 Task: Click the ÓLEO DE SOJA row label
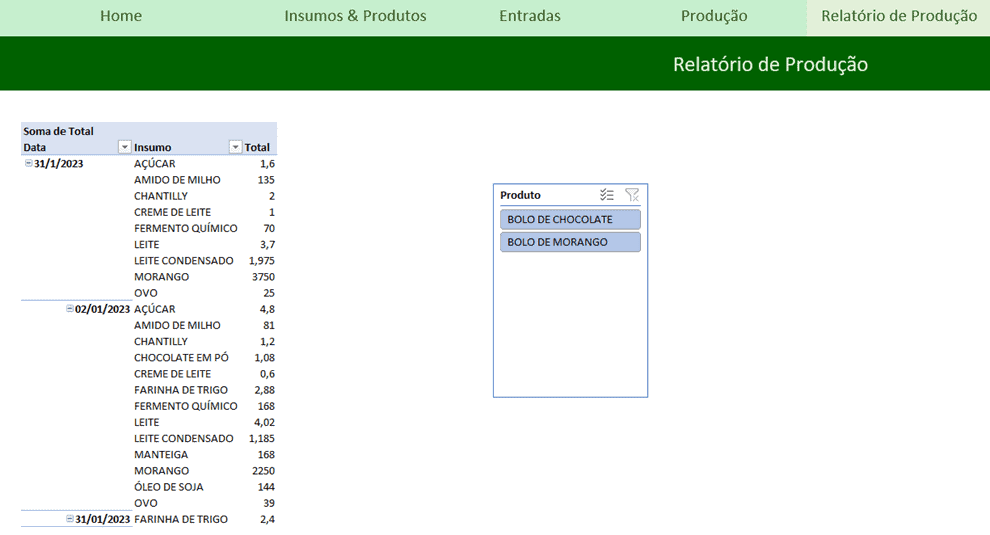tap(169, 487)
